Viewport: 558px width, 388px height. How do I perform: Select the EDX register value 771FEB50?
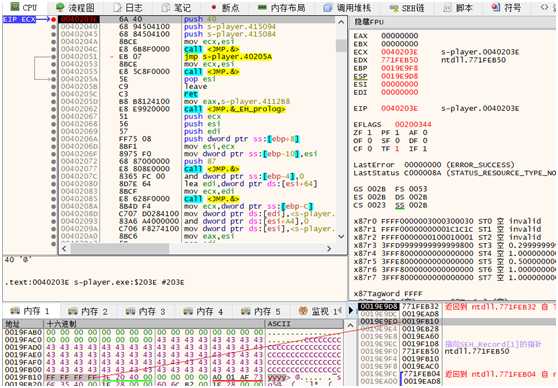(399, 60)
